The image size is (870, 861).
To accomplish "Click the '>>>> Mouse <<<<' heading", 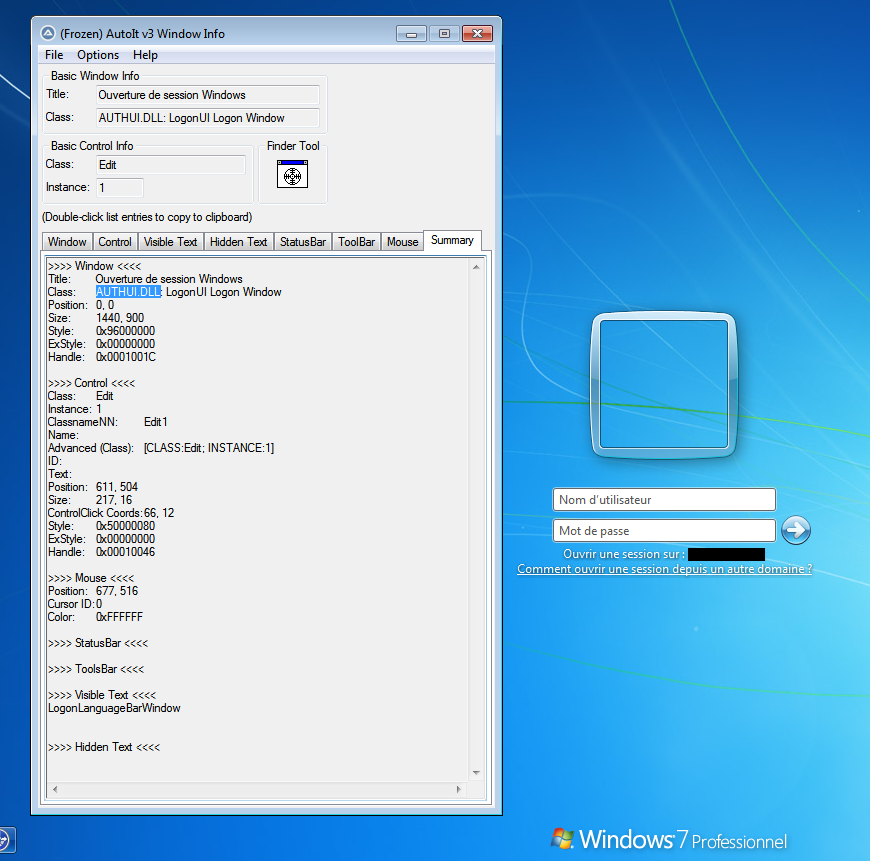I will [x=91, y=578].
